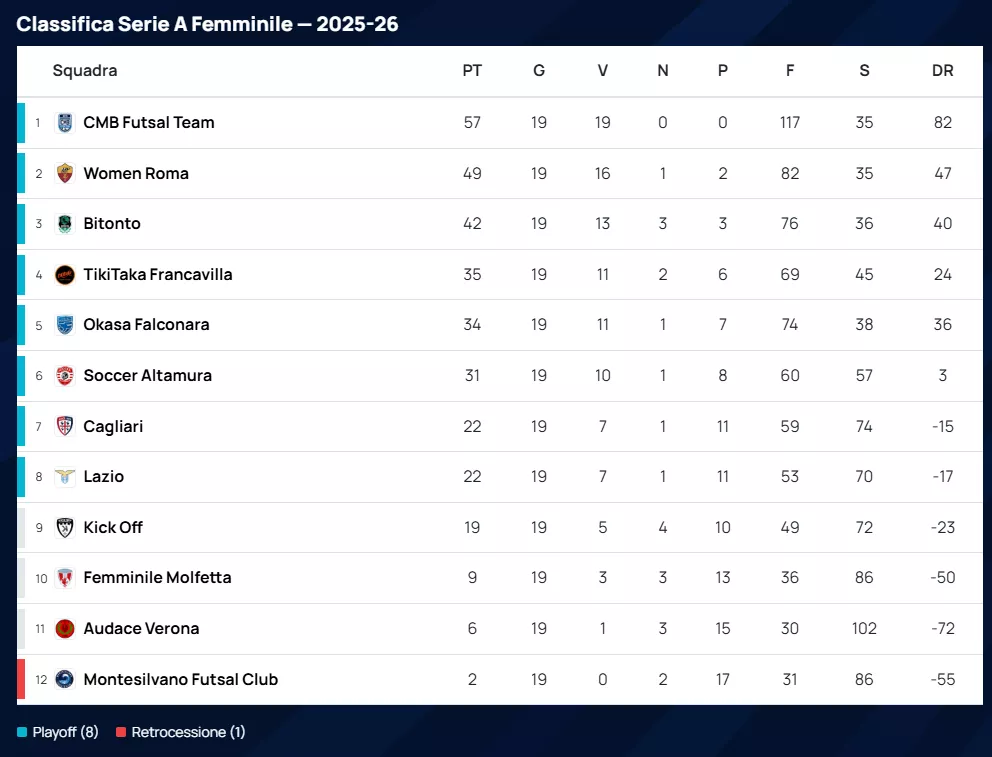992x757 pixels.
Task: Click the Femminile Molfetta logo icon
Action: 65,578
